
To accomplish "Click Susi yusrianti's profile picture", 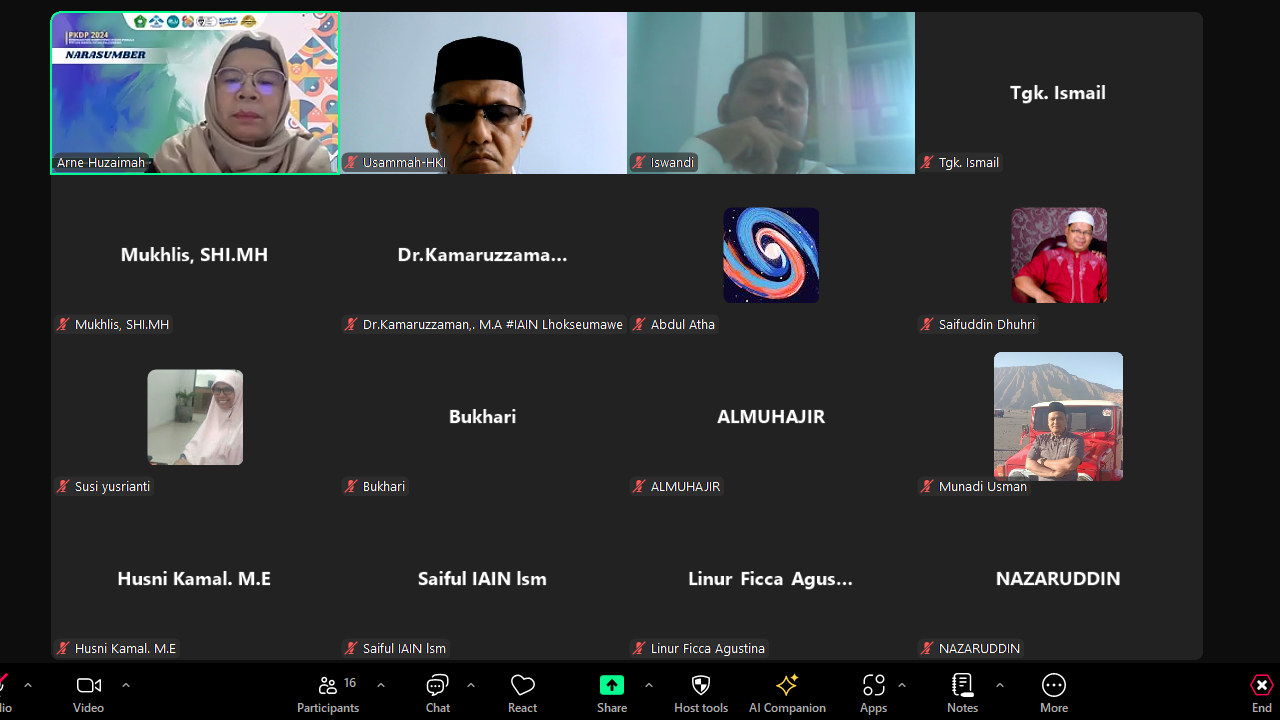I will (195, 417).
